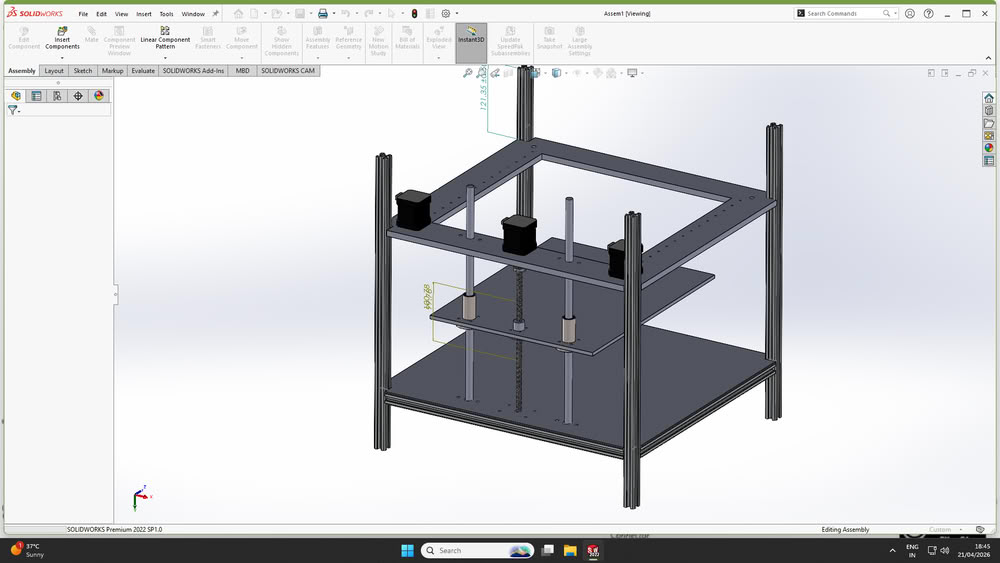Switch to the Assembly tab
The height and width of the screenshot is (563, 1000).
[x=22, y=71]
